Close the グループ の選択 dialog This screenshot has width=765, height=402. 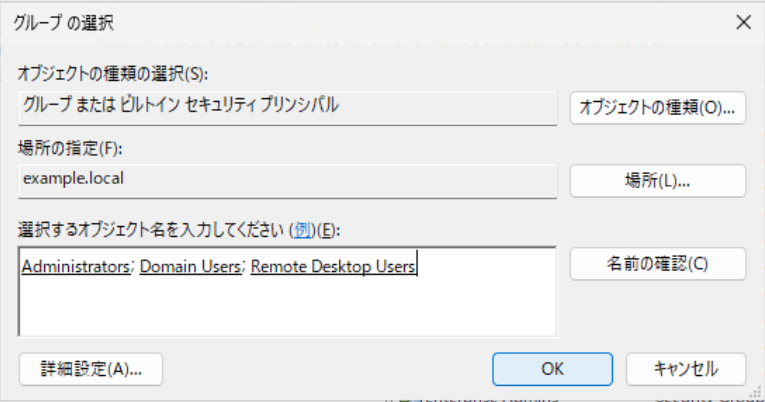[x=742, y=20]
